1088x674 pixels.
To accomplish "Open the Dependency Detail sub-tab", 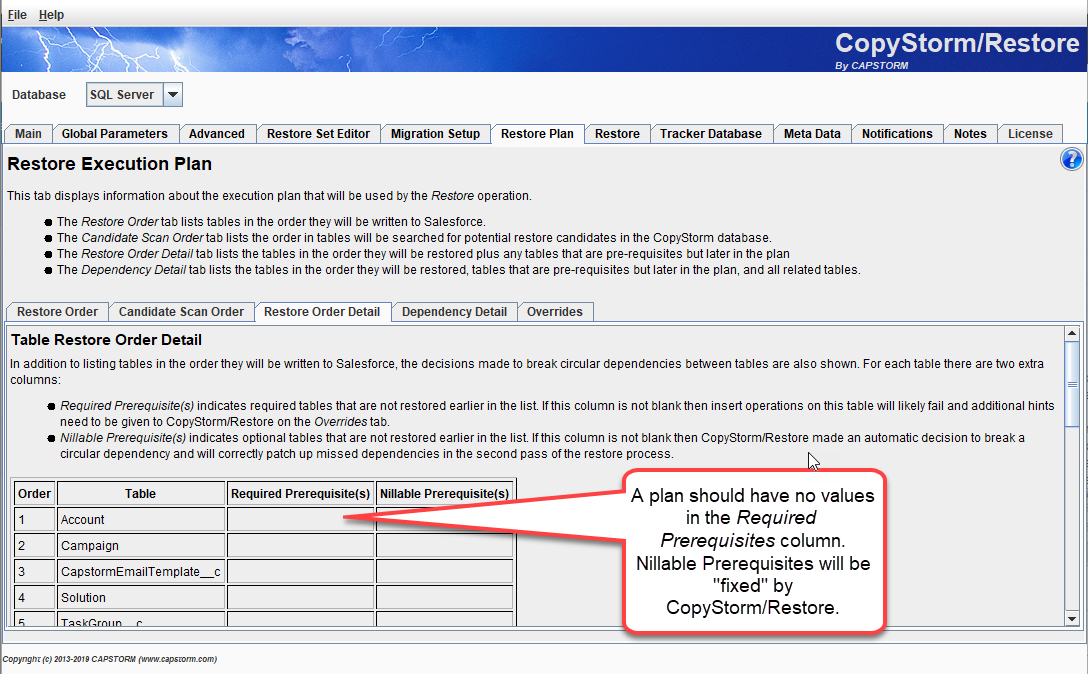I will pyautogui.click(x=454, y=312).
